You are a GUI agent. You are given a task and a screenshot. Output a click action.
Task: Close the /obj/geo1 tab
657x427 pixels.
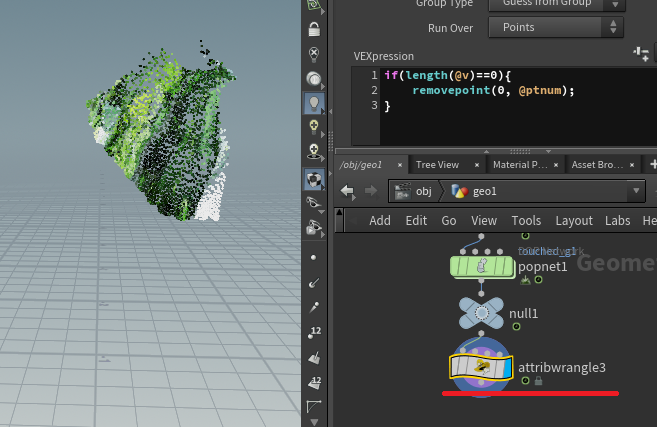point(400,165)
